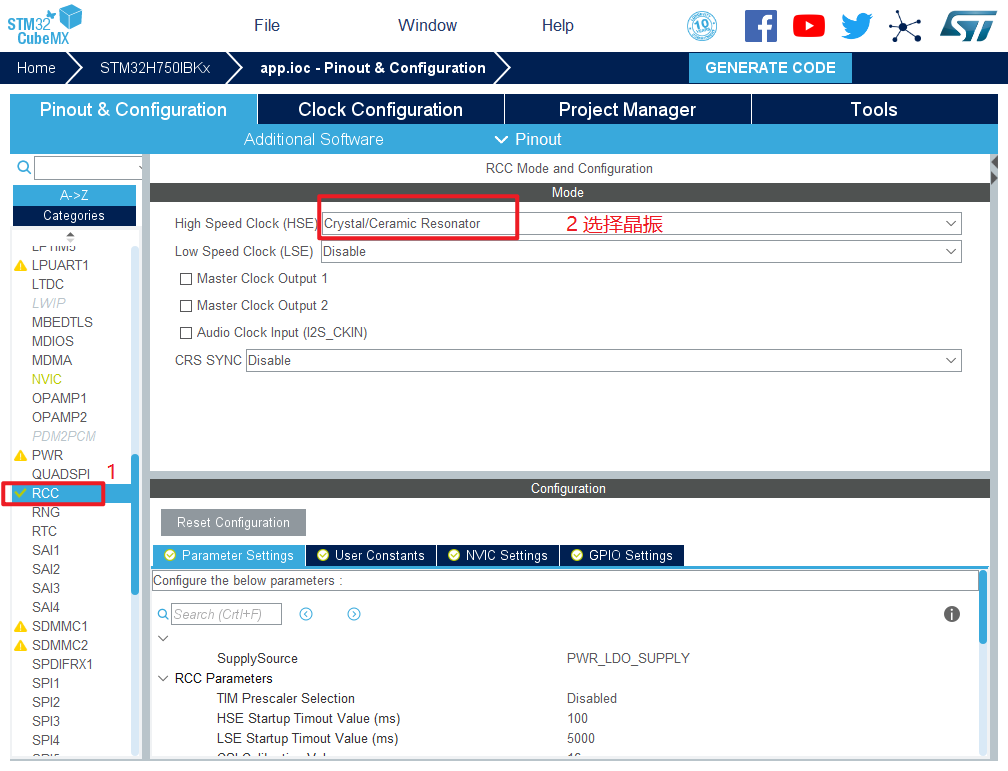Click the GENERATE CODE button
Image resolution: width=1008 pixels, height=771 pixels.
point(770,68)
